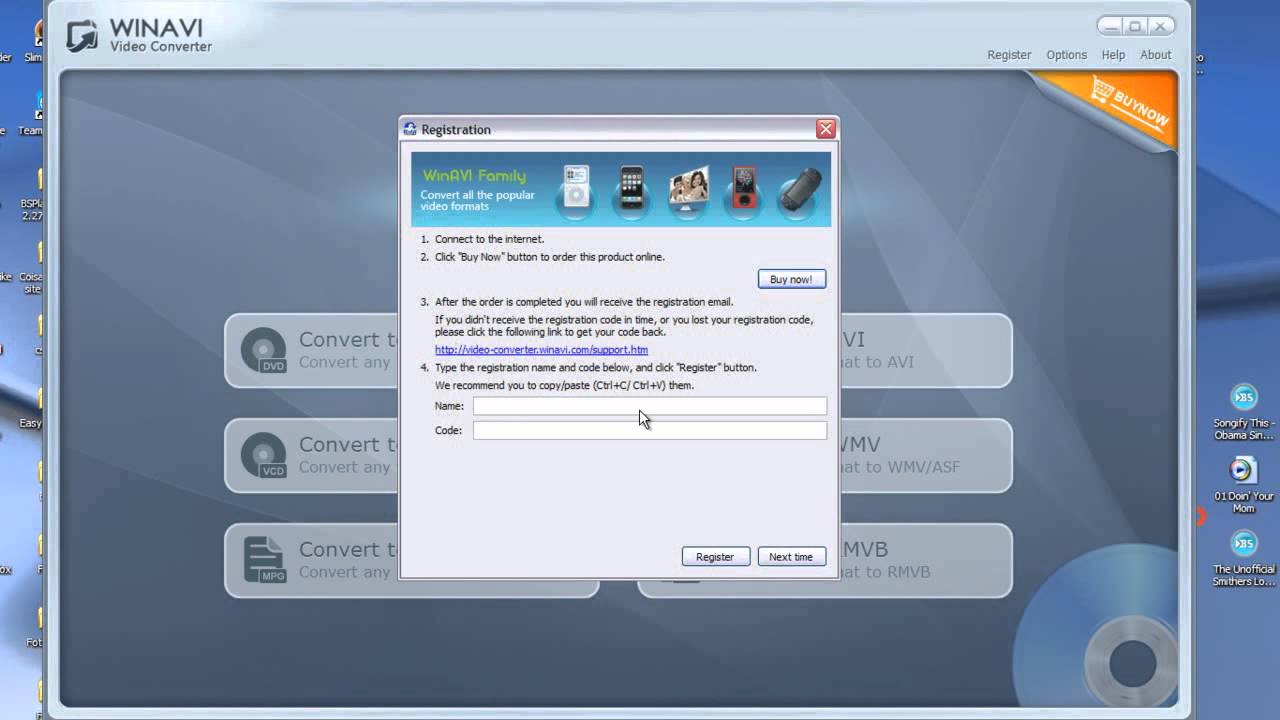The height and width of the screenshot is (720, 1280).
Task: Click the DVD disc icon on Convert tile
Action: click(264, 351)
